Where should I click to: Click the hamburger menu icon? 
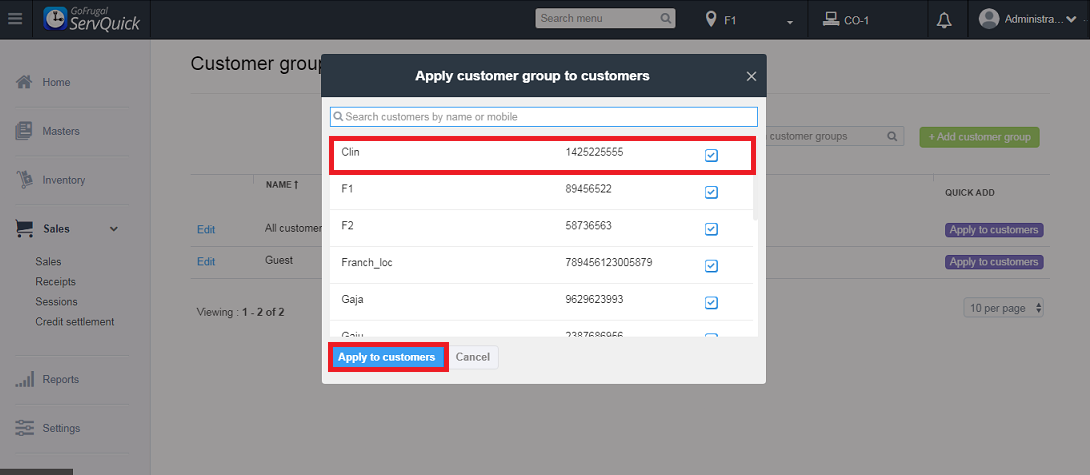pos(15,19)
